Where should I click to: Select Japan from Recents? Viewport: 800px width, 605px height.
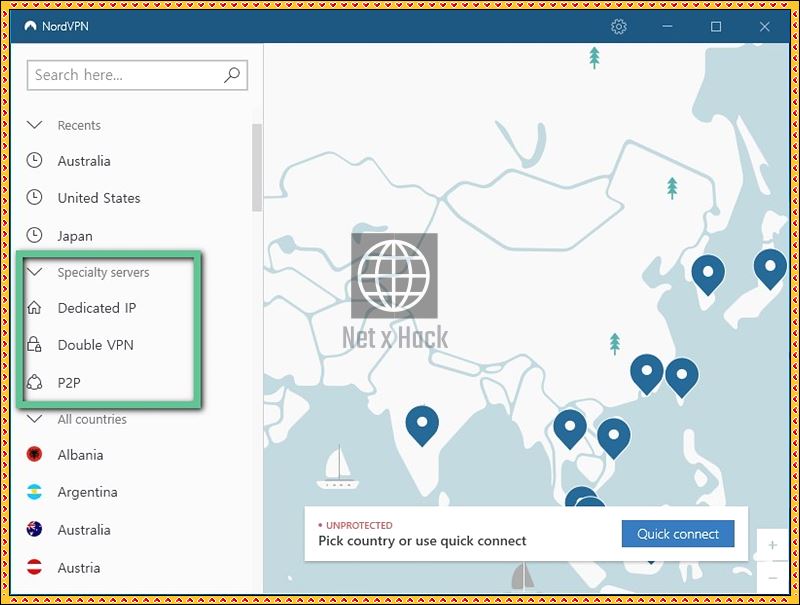click(x=74, y=236)
